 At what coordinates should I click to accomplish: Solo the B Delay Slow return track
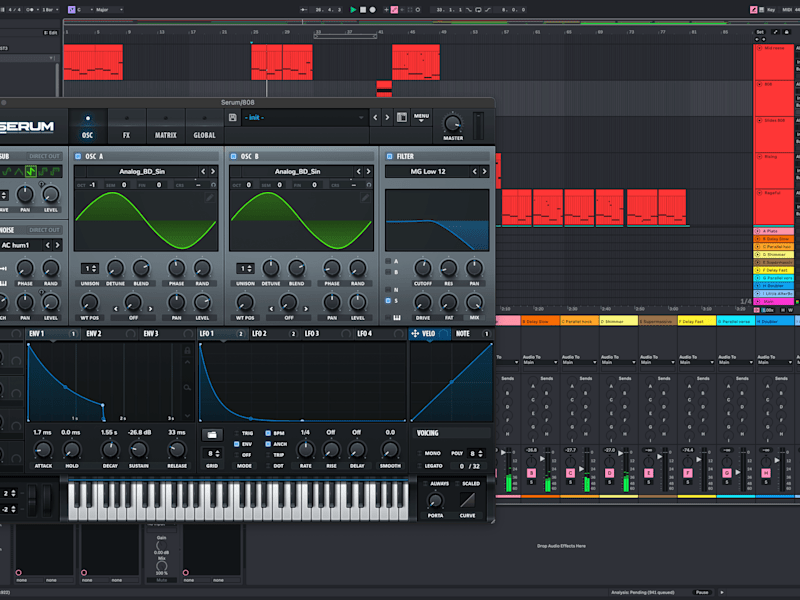[x=531, y=482]
